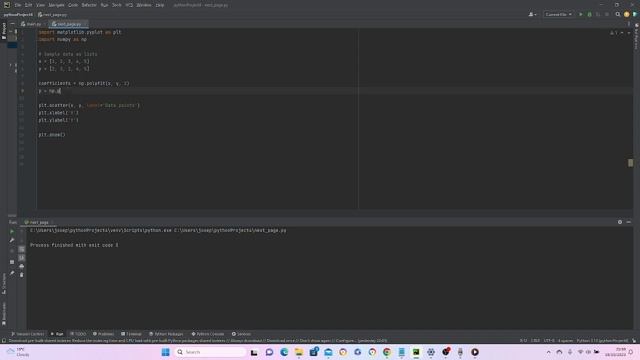Image resolution: width=640 pixels, height=360 pixels.
Task: Open the Bookmarks tool window side tab
Action: coord(4,313)
